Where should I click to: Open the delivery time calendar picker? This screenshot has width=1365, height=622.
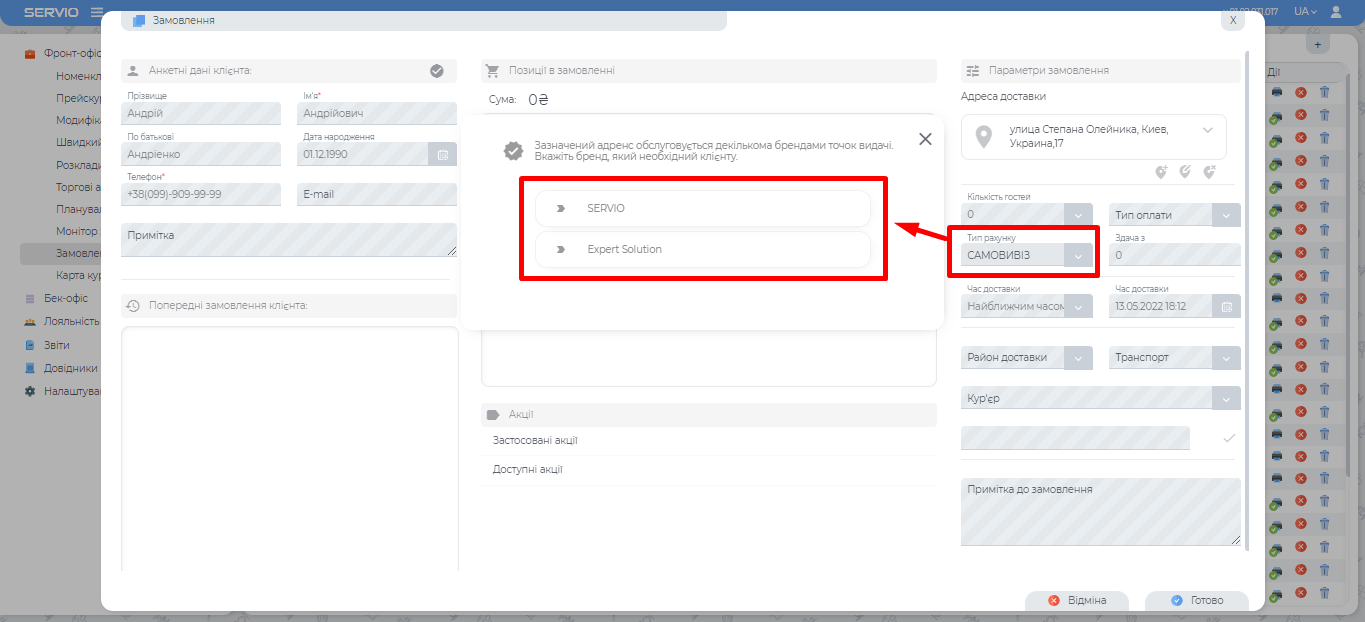point(1226,306)
